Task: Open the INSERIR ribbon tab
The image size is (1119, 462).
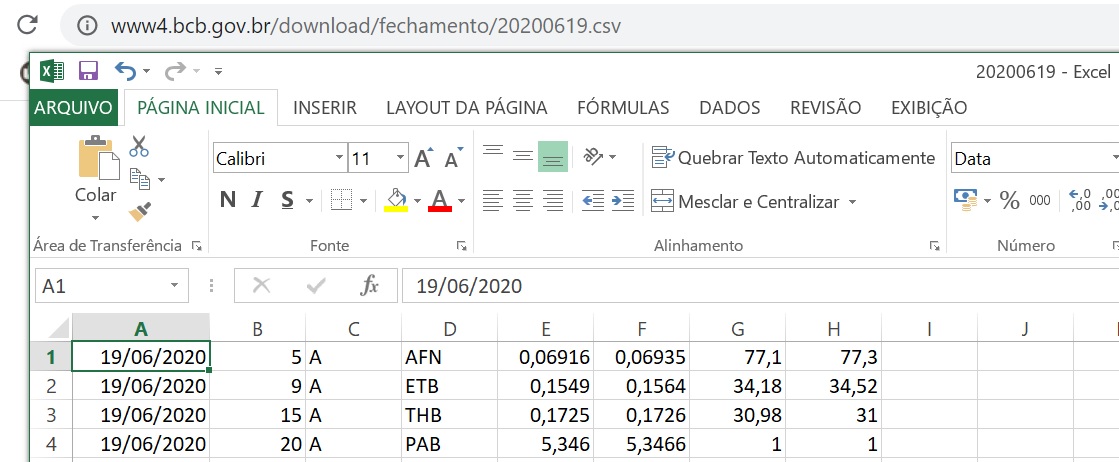Action: click(x=325, y=108)
